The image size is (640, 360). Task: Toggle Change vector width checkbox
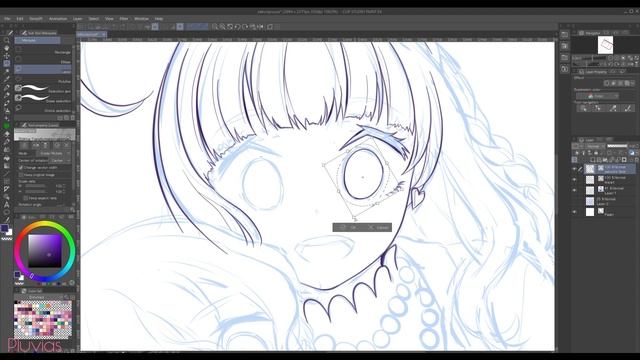coord(21,167)
